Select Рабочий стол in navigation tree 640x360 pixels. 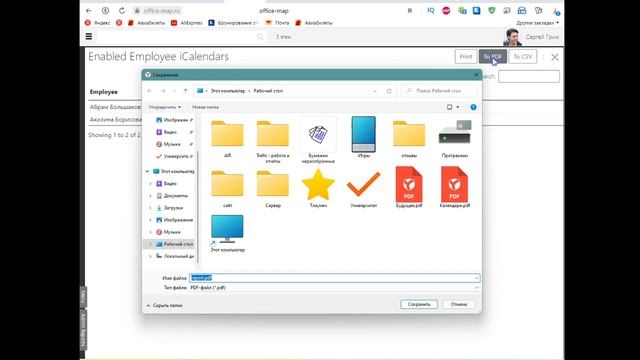coord(175,244)
